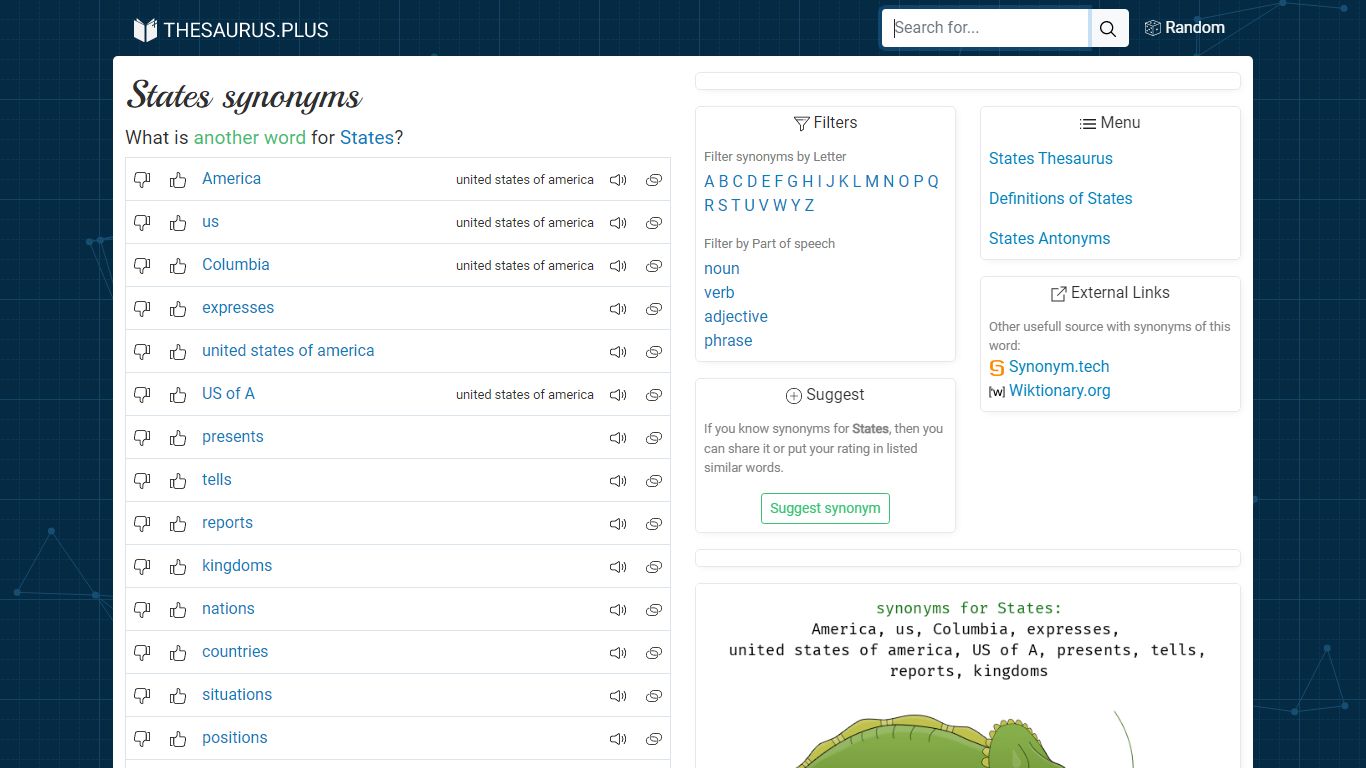Thumbs down the synonym nations
The height and width of the screenshot is (768, 1366).
[x=142, y=610]
